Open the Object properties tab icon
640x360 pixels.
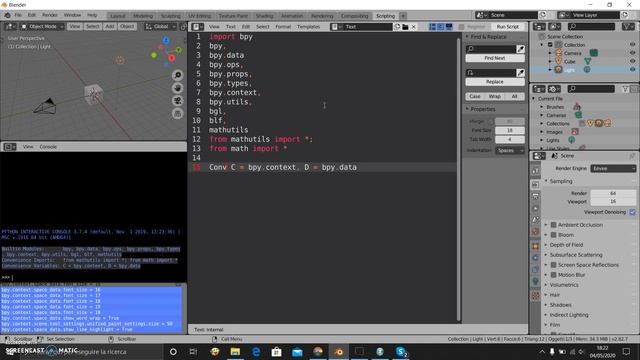tap(536, 246)
